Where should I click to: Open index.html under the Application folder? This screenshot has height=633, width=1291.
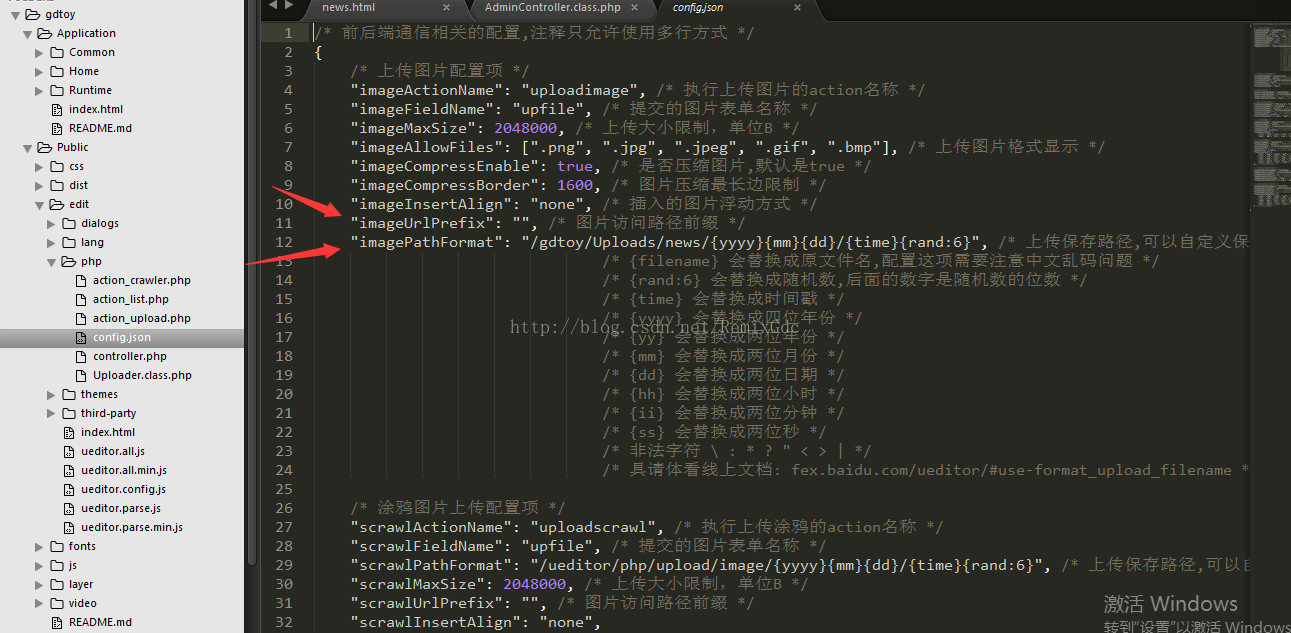click(x=96, y=109)
